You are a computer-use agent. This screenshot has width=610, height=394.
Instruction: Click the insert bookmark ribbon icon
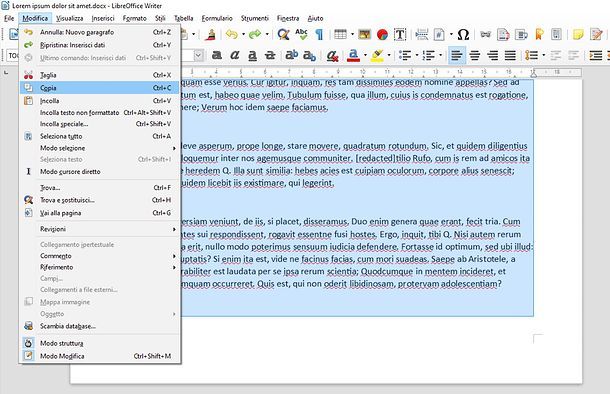[539, 35]
